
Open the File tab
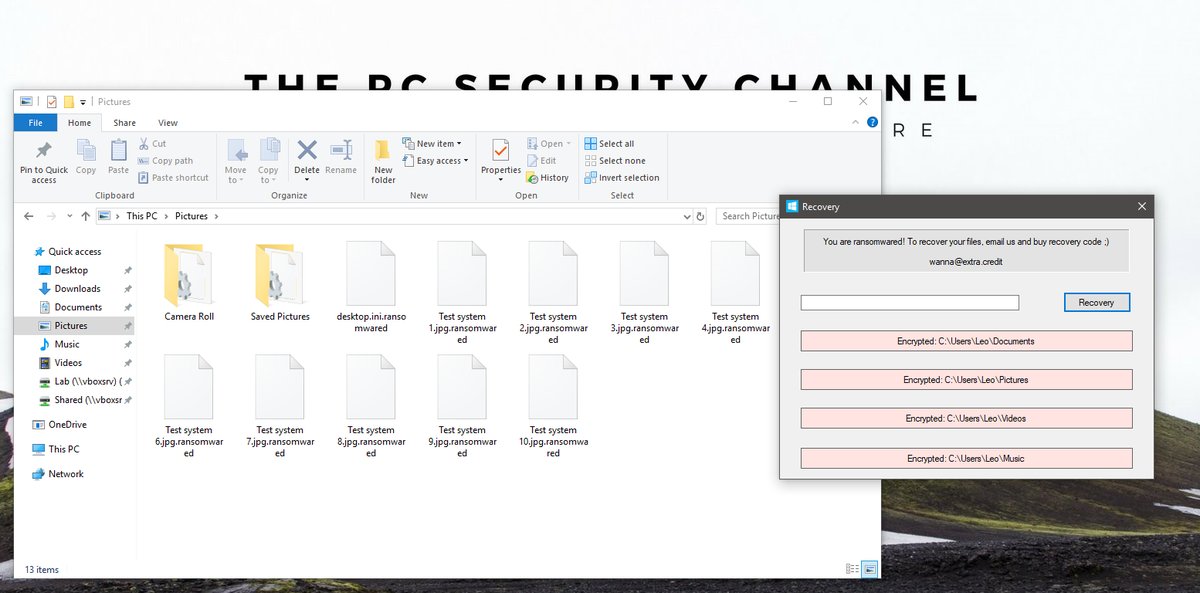point(35,123)
